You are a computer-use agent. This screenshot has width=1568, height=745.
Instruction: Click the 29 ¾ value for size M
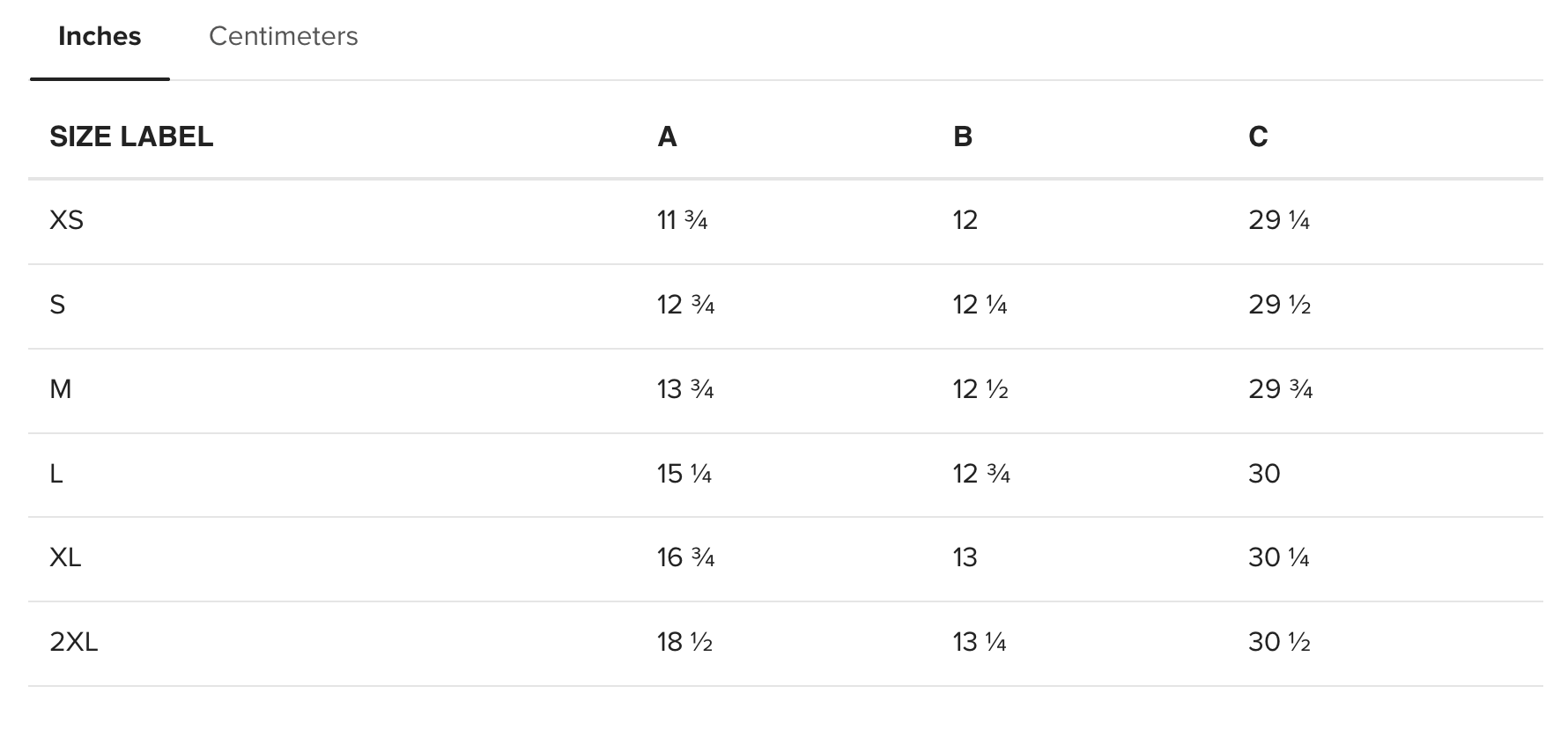1281,389
